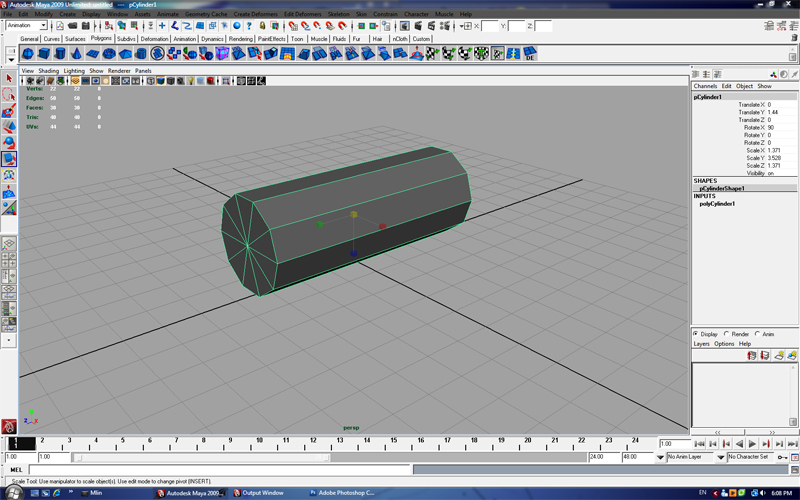The width and height of the screenshot is (800, 500).
Task: Click the Lasso select tool
Action: click(x=9, y=94)
